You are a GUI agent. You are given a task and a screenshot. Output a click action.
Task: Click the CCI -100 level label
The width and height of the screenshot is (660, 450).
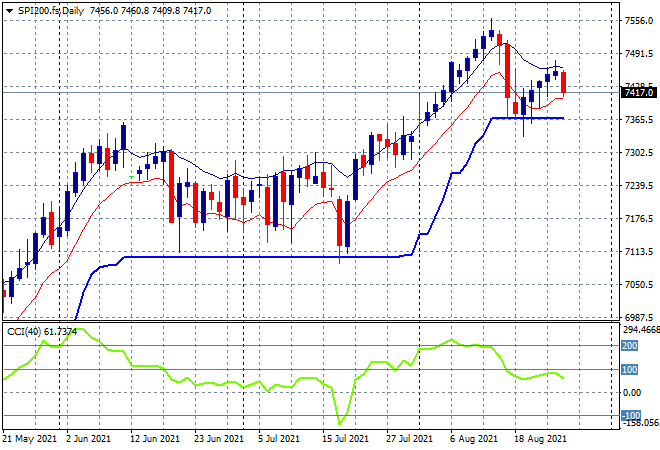click(631, 416)
